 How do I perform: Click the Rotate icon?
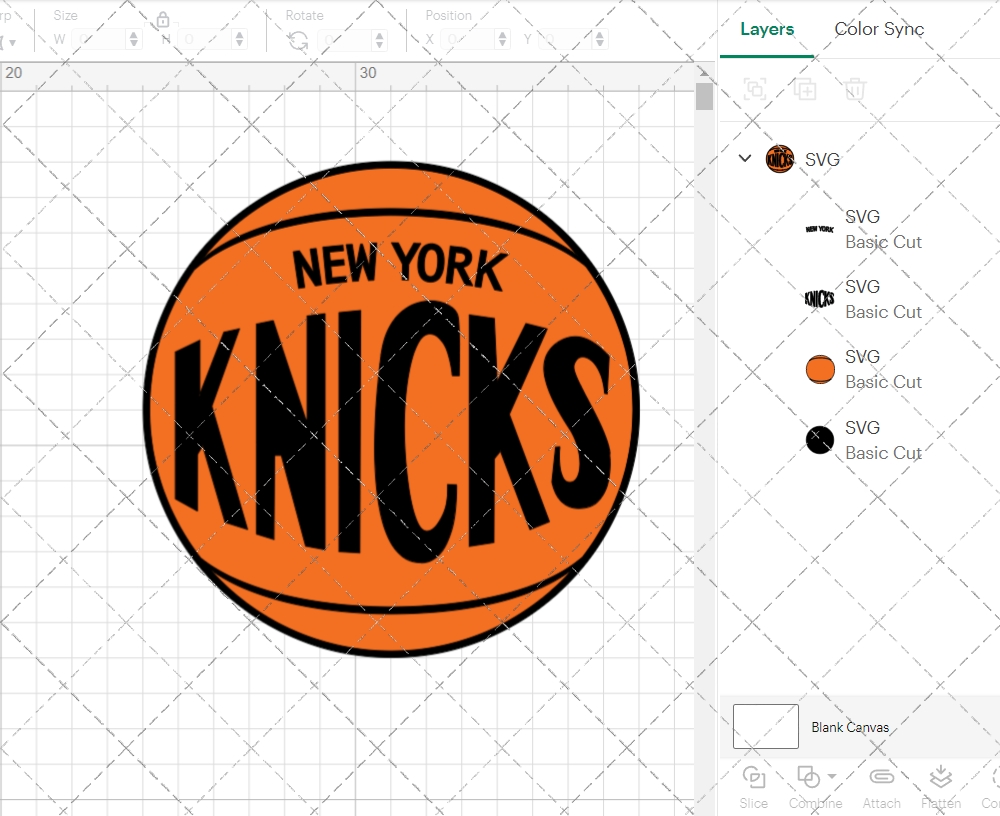[298, 41]
